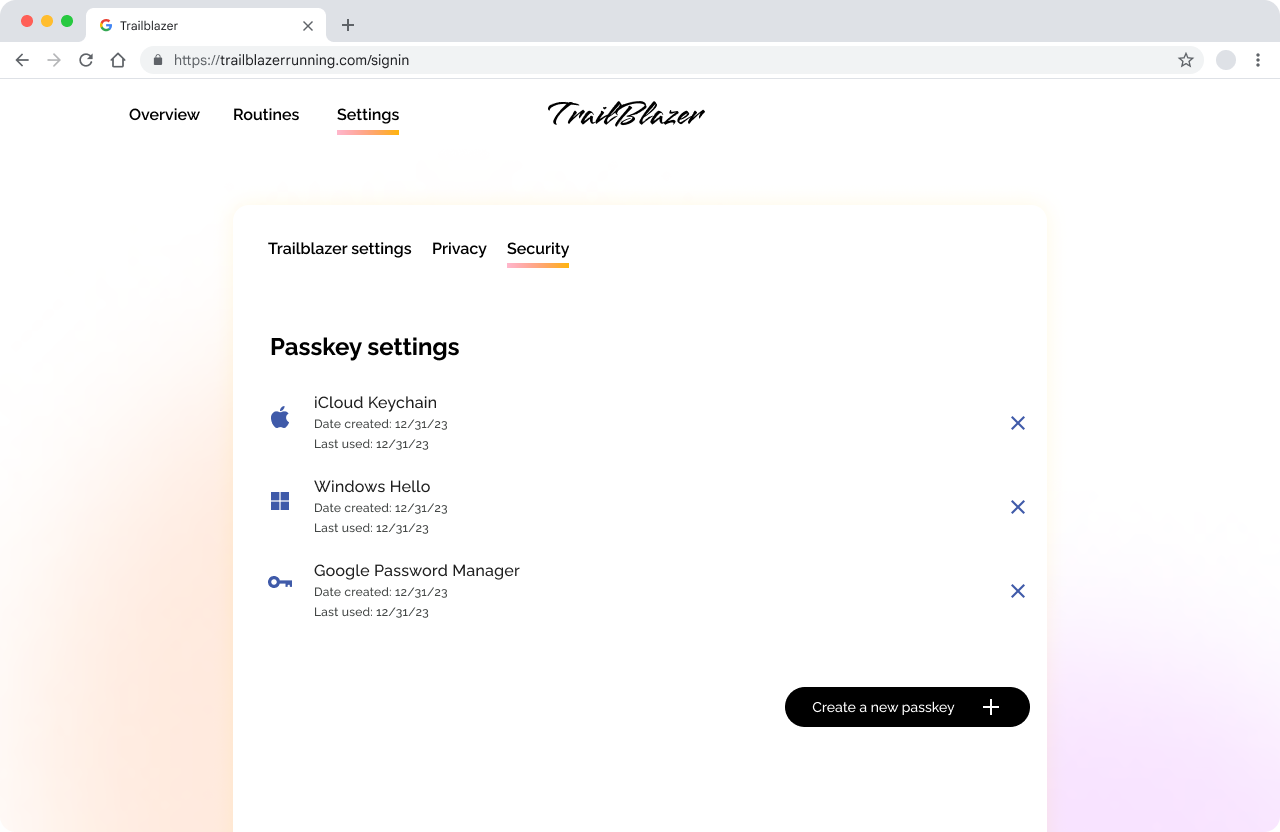
Task: Open the bookmark star in the address bar
Action: (1186, 60)
